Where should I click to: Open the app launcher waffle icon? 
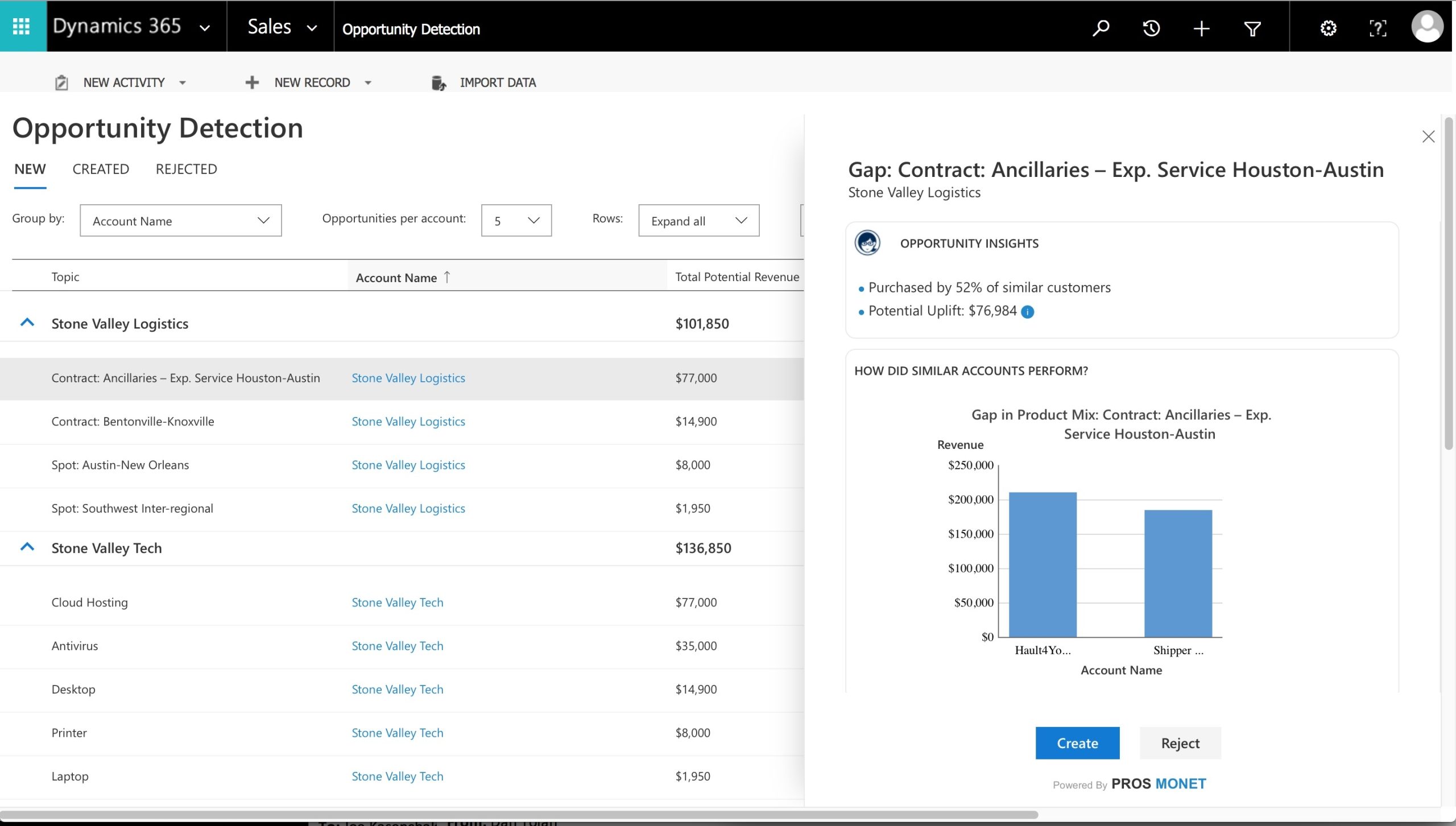click(22, 27)
